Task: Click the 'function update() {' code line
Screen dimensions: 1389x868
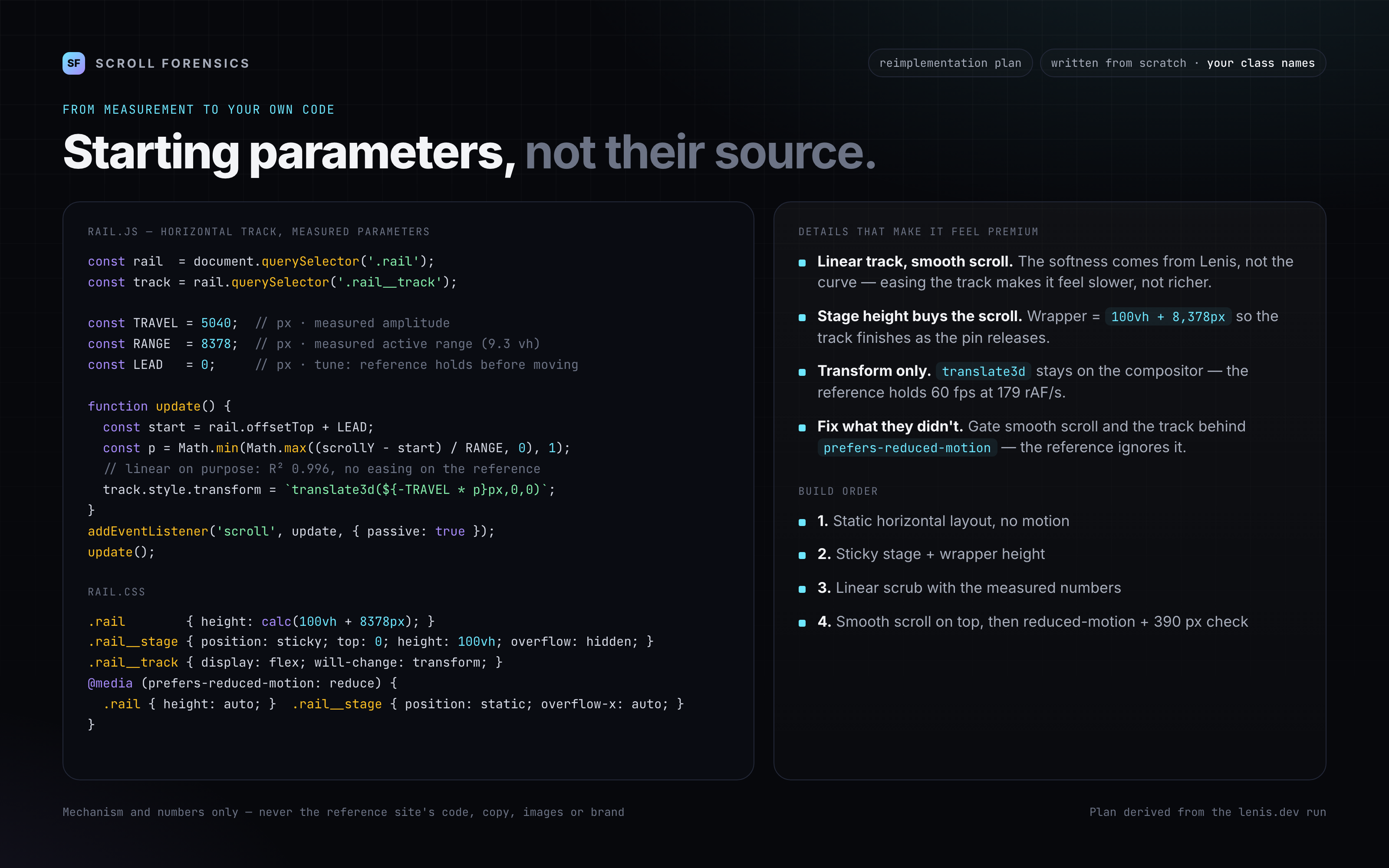Action: coord(160,407)
